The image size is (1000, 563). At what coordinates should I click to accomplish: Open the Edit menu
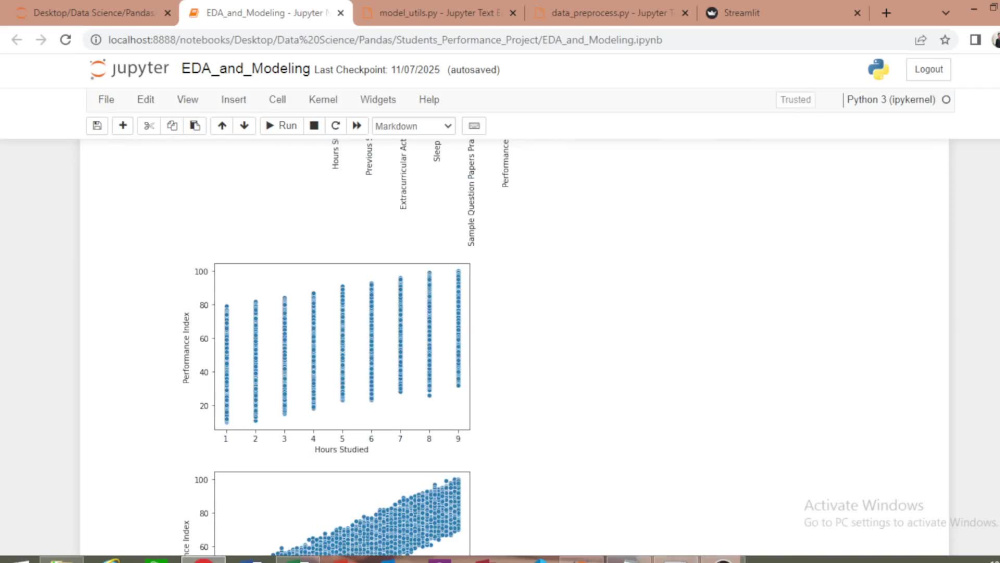coord(145,99)
